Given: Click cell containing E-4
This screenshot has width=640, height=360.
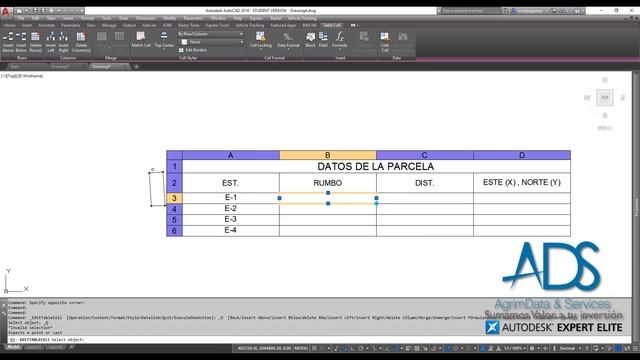Looking at the screenshot, I should click(231, 231).
